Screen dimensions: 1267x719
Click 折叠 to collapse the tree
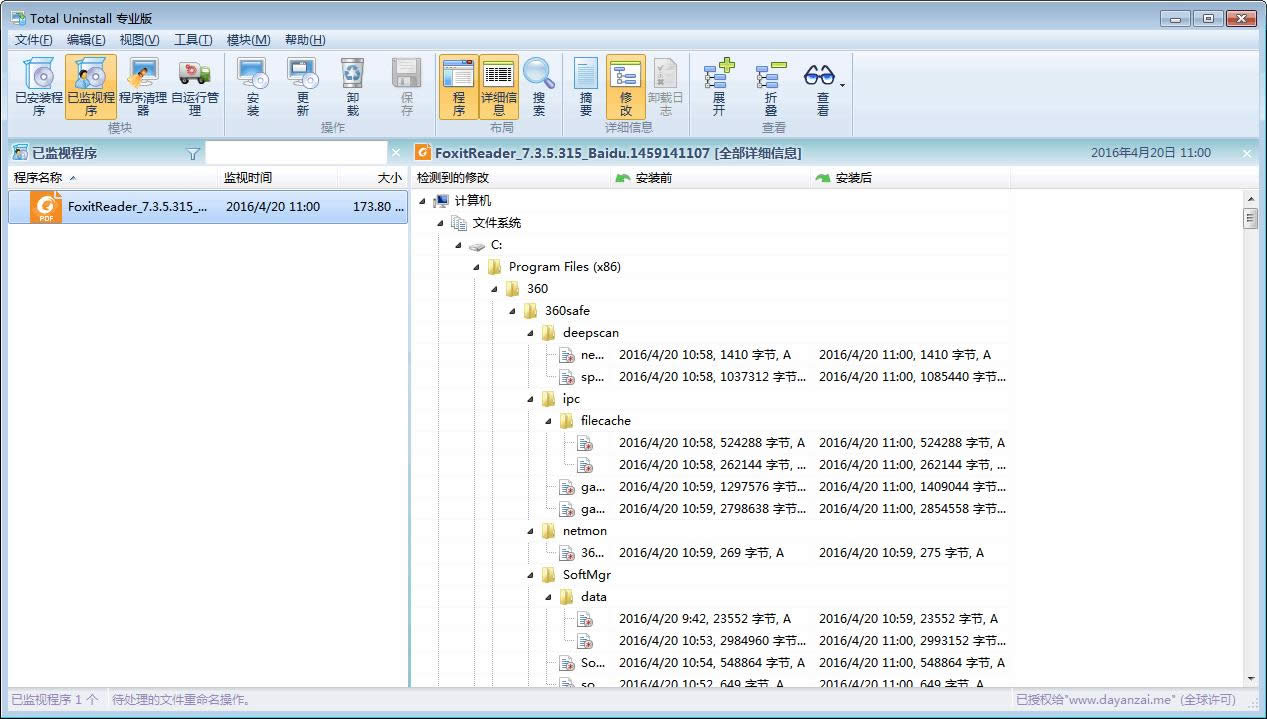pyautogui.click(x=771, y=85)
